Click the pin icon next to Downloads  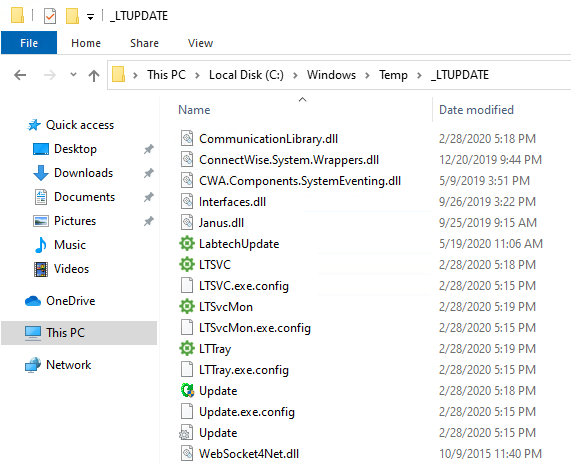point(149,173)
